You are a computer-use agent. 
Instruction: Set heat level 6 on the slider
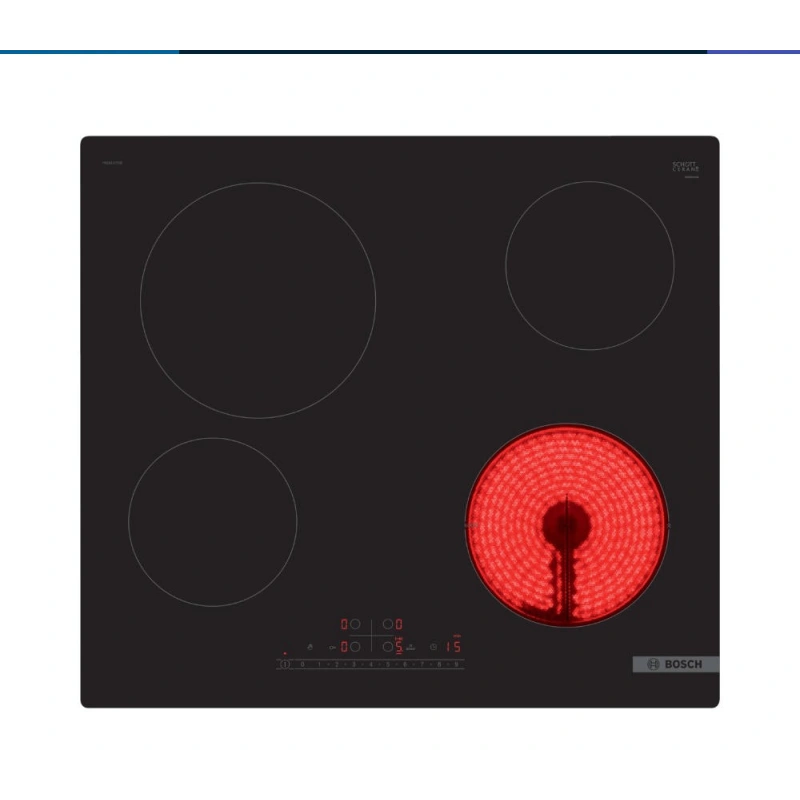[405, 664]
